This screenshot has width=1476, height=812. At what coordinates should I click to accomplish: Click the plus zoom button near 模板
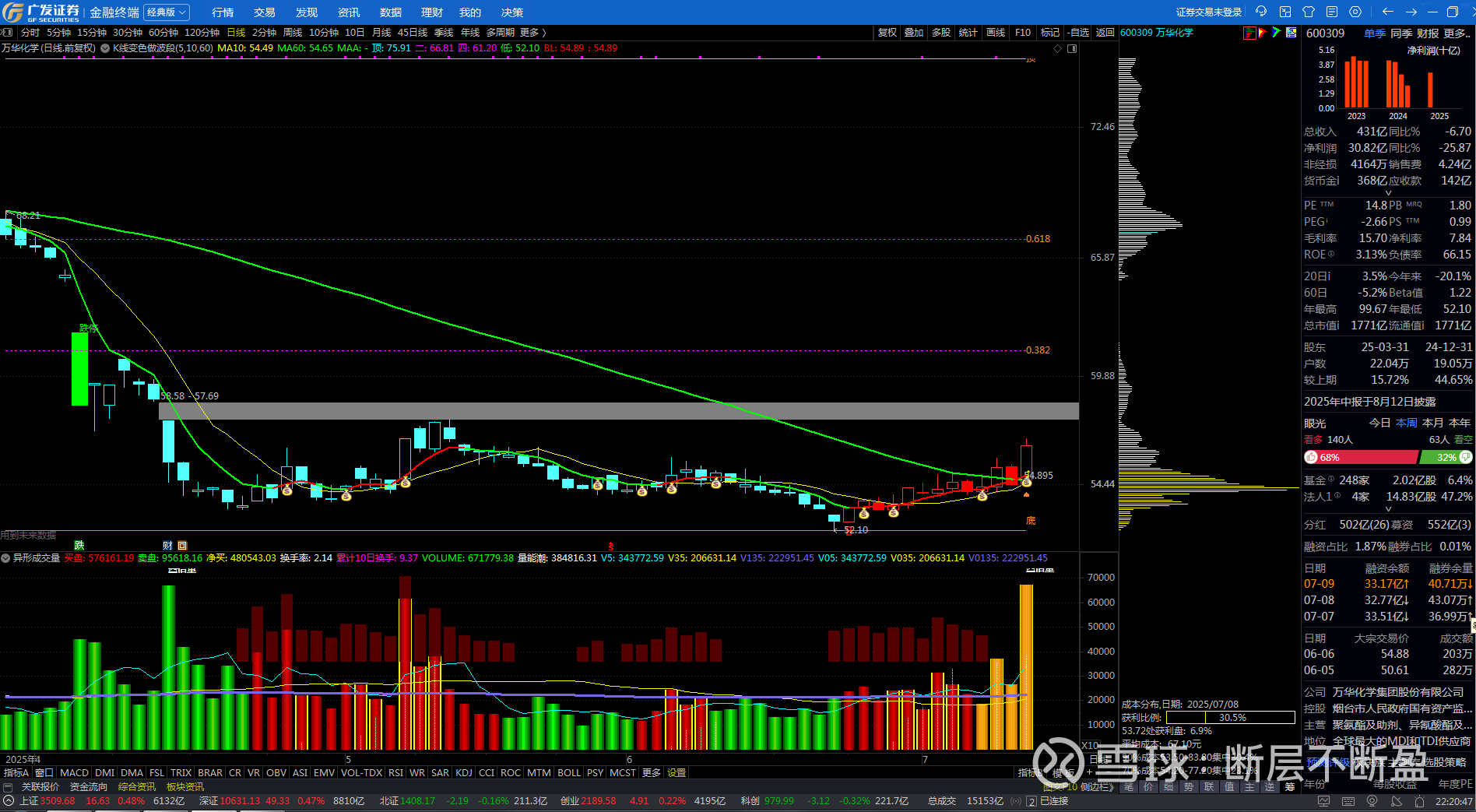click(x=1090, y=773)
